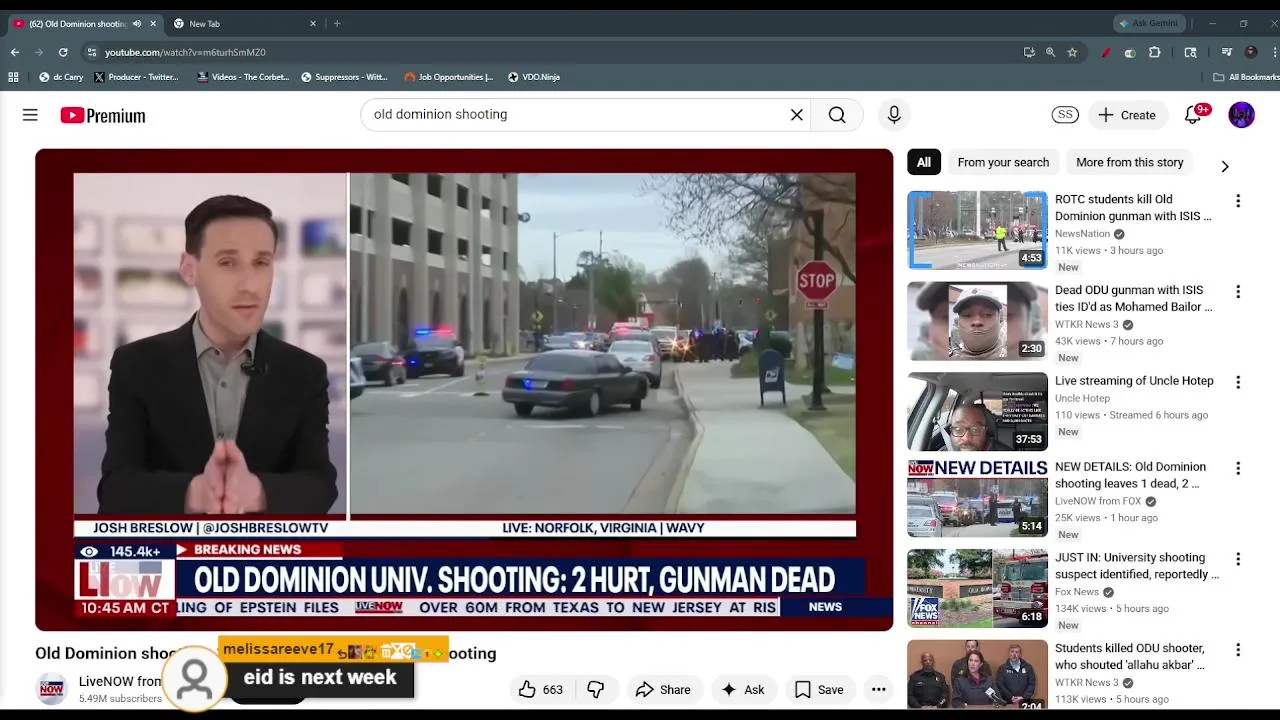Bookmark this page with the star

point(1072,52)
